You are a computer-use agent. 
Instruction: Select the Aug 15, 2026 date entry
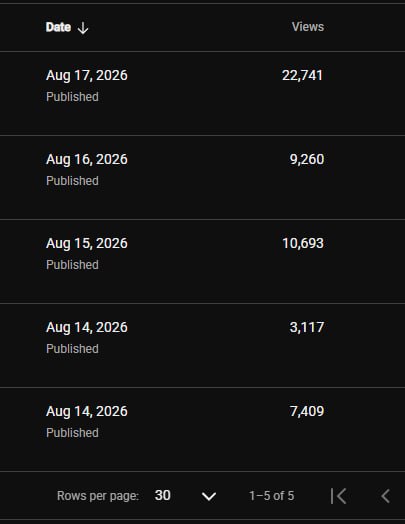(87, 243)
